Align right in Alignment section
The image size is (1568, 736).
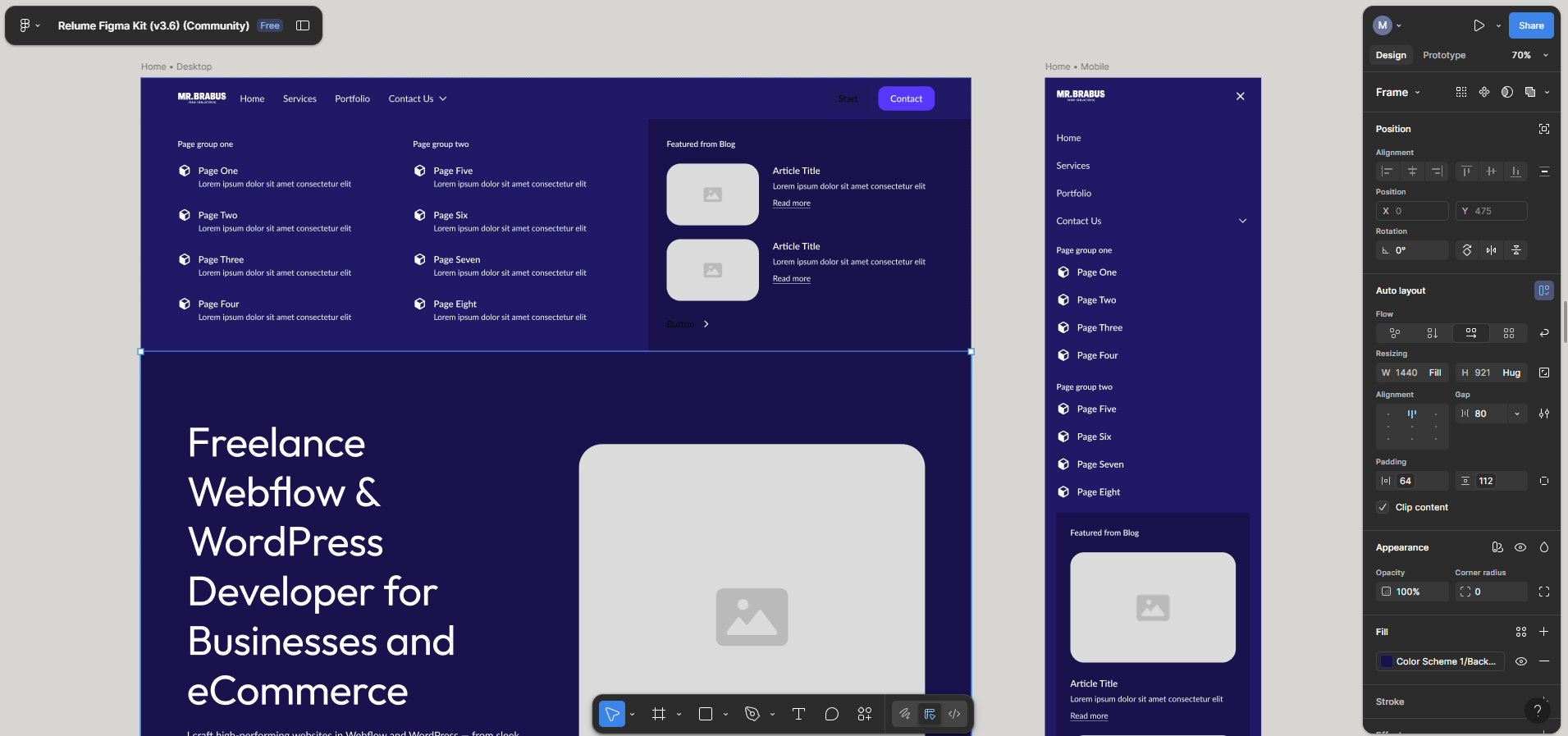point(1437,171)
